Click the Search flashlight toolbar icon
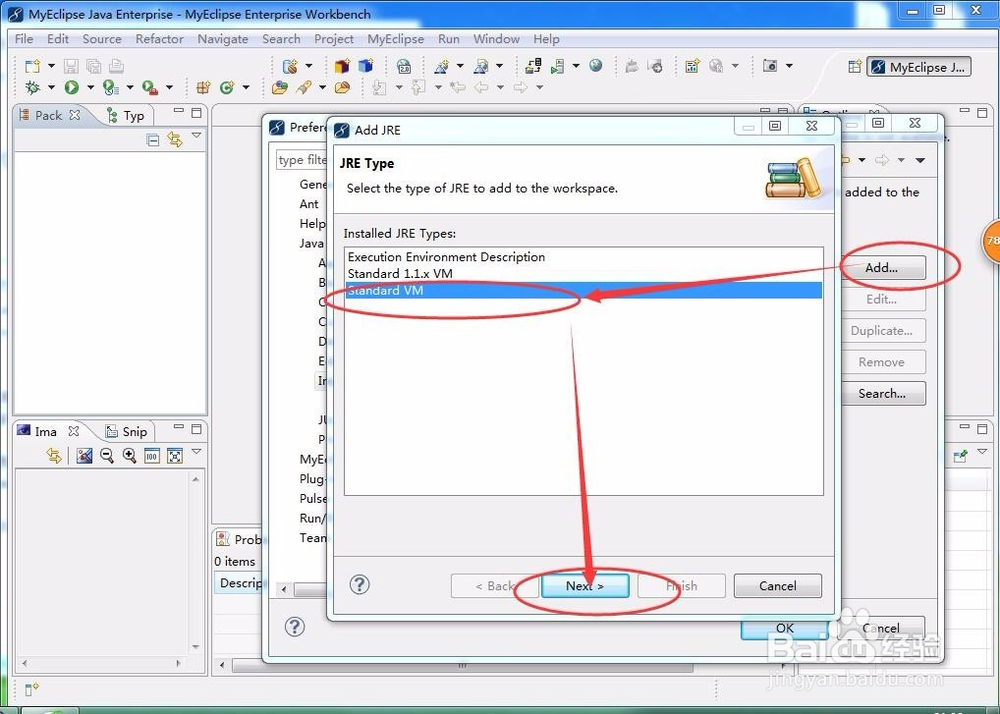This screenshot has width=1000, height=714. click(x=304, y=87)
